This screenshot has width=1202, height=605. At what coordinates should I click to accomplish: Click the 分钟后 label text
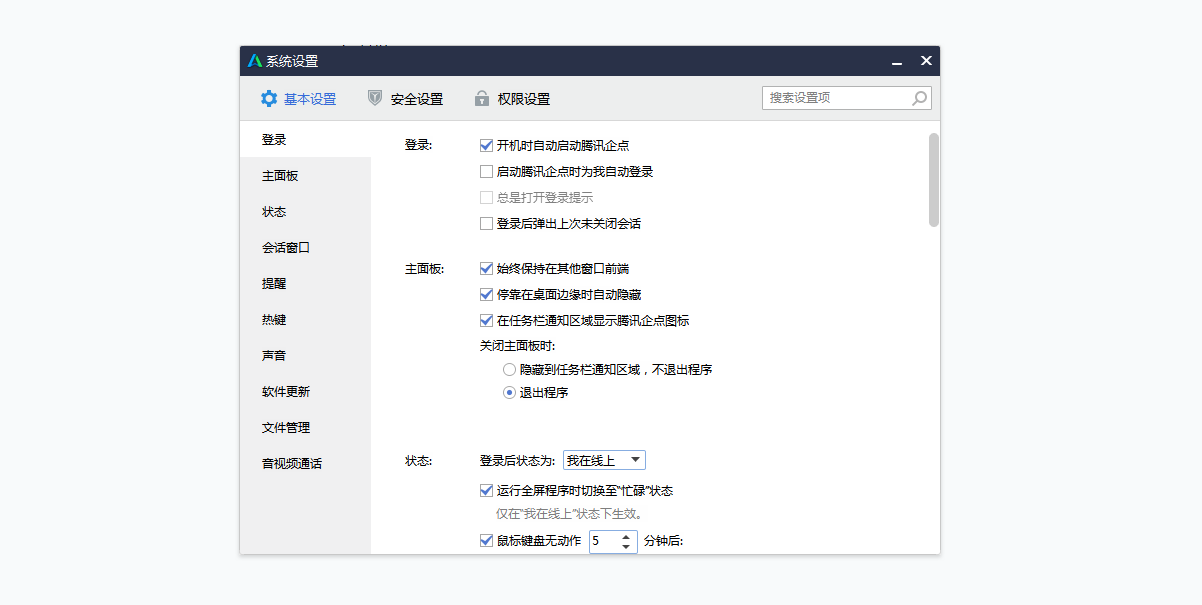click(x=664, y=541)
